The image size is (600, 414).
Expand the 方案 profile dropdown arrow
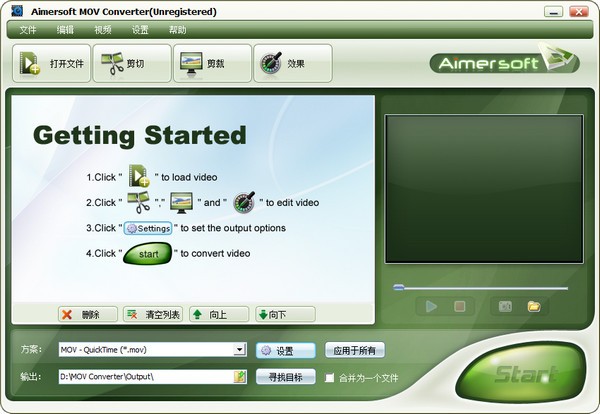tap(240, 349)
